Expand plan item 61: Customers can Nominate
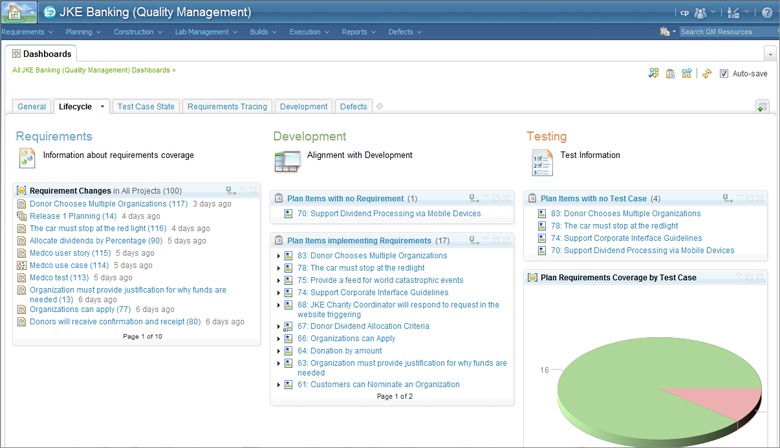 click(x=279, y=384)
